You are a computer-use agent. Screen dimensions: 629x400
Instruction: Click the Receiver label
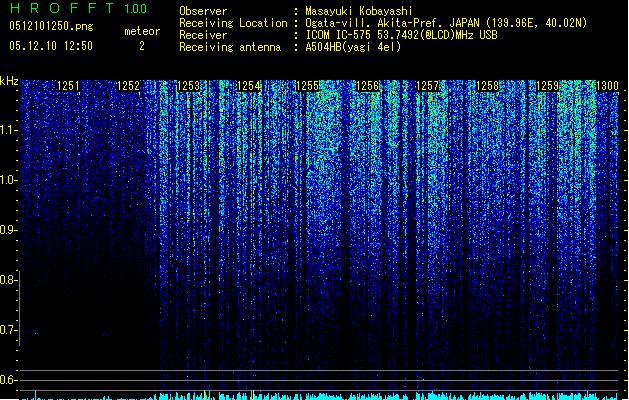203,35
